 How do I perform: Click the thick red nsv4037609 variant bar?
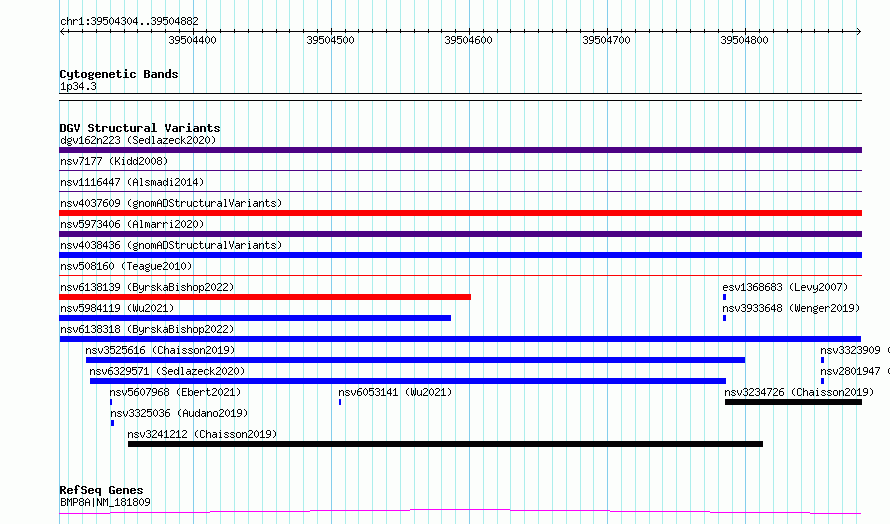pos(460,213)
